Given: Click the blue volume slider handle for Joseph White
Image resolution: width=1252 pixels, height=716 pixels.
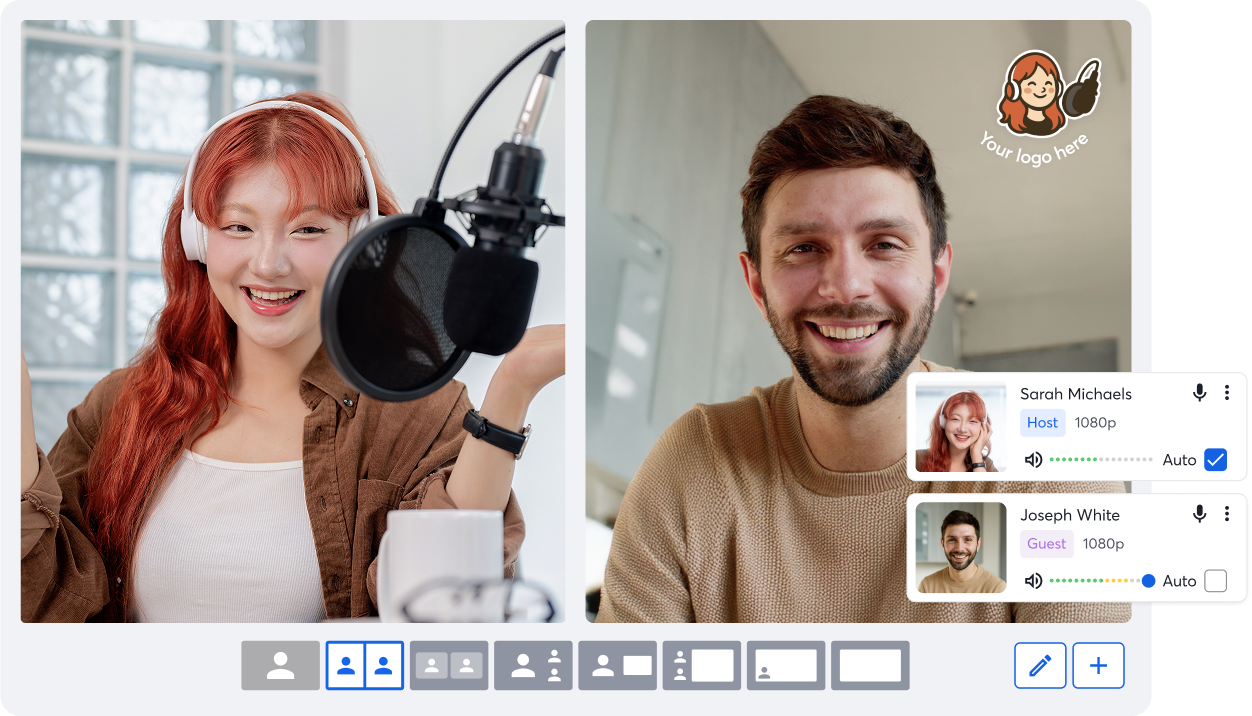Looking at the screenshot, I should [1148, 581].
